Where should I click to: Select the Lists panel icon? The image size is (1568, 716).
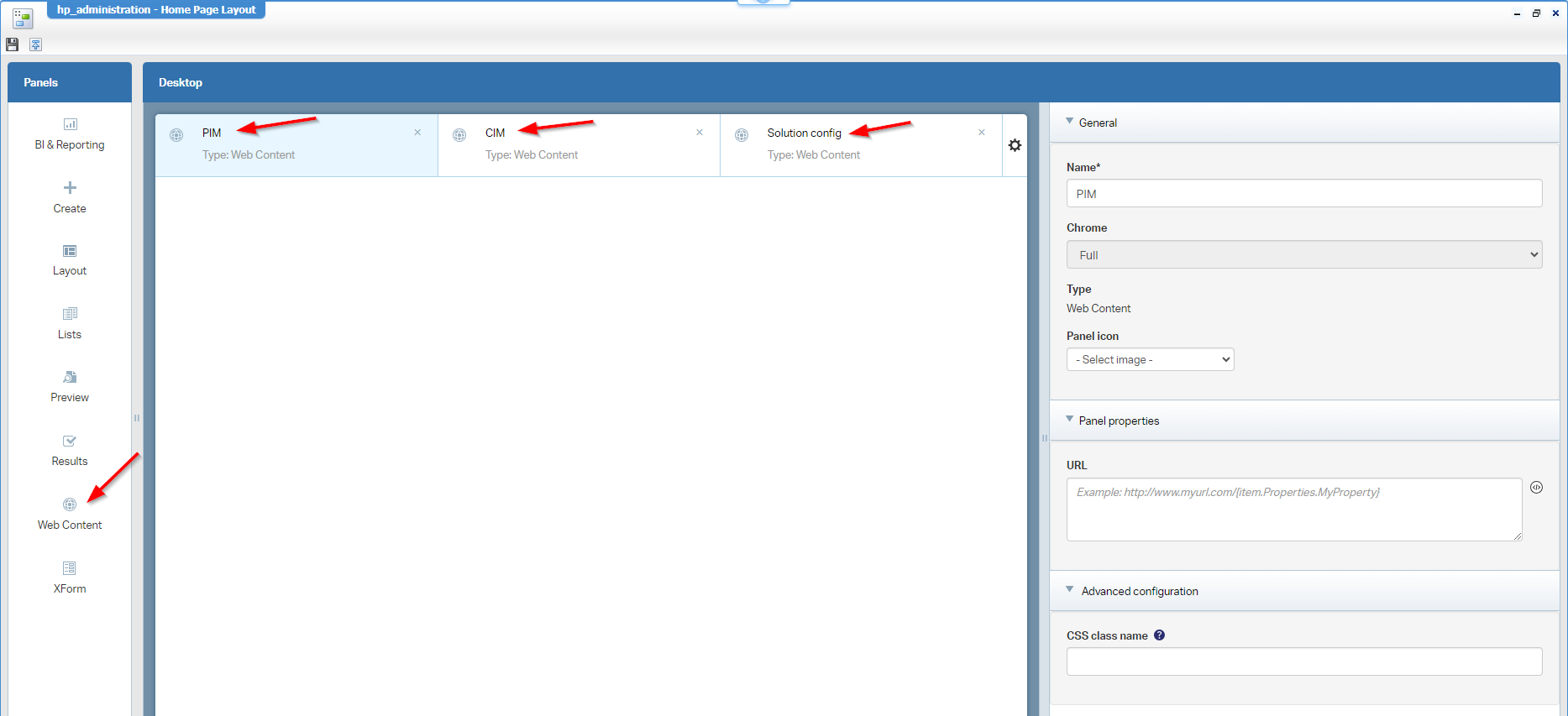(x=70, y=314)
